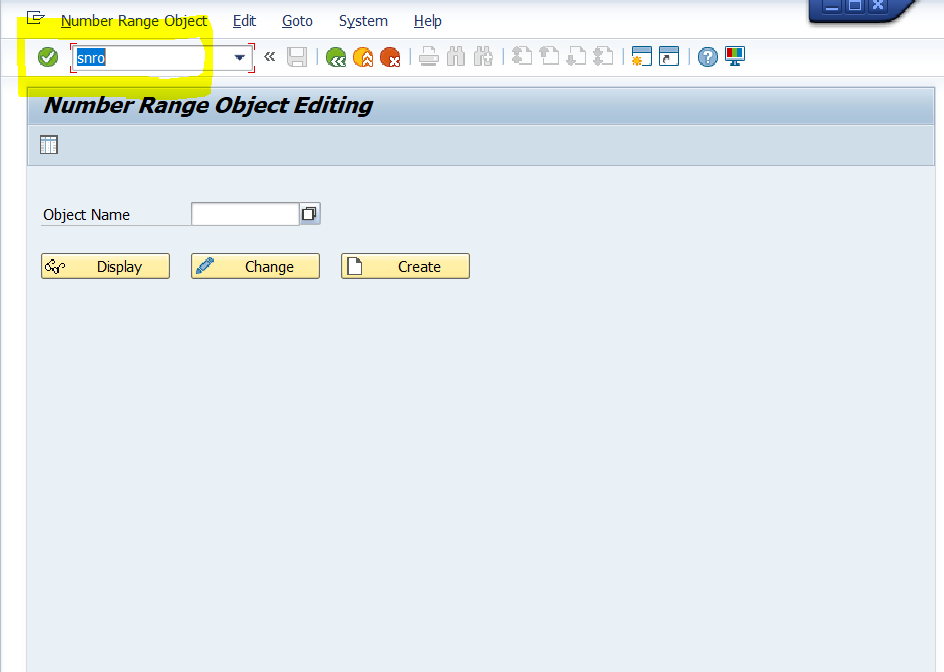
Task: Click the First Page icon
Action: 522,57
